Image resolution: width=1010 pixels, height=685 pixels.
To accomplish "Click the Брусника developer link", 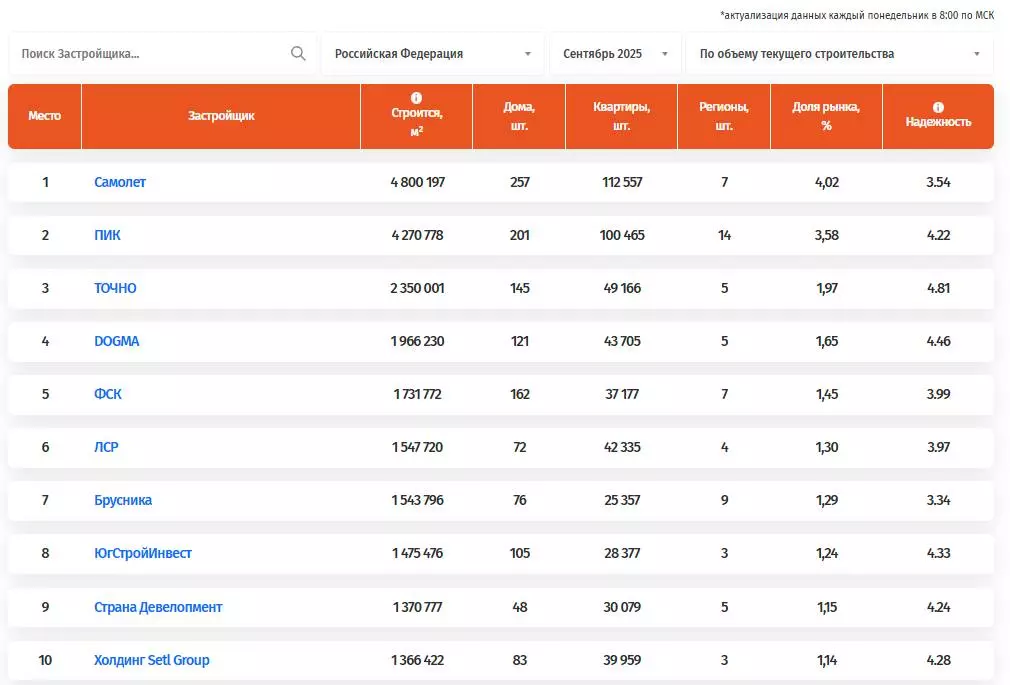I will (123, 500).
